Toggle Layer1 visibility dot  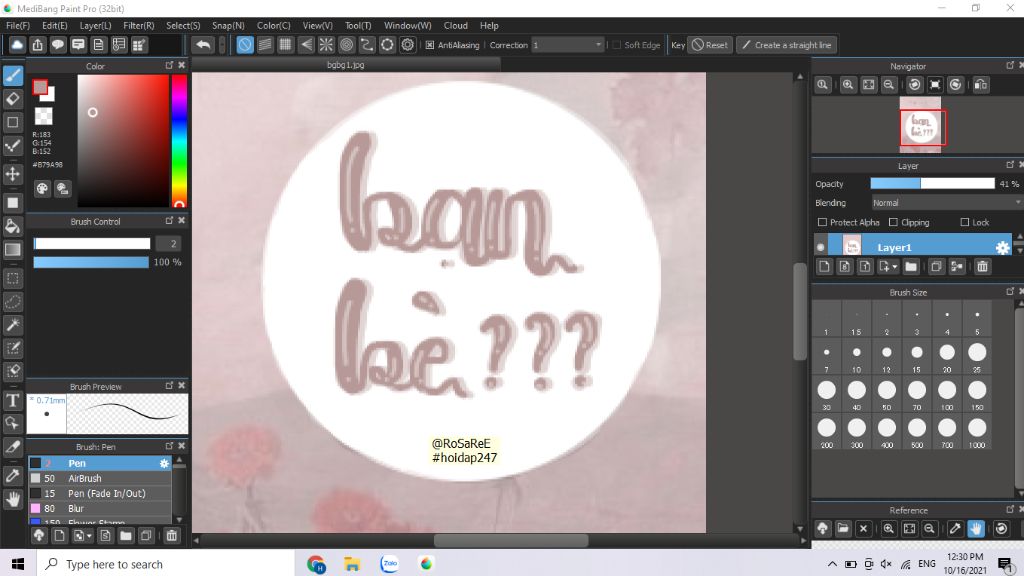(x=820, y=248)
